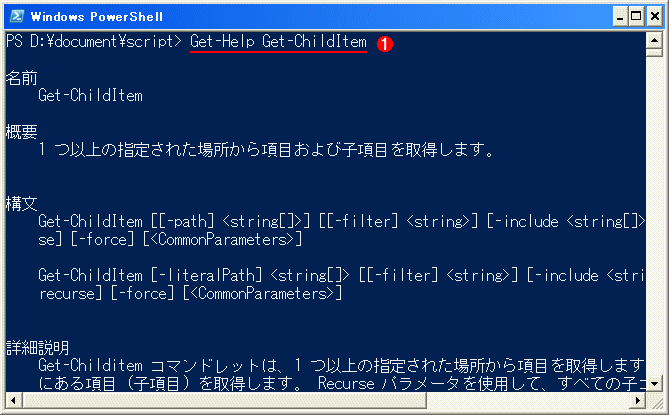This screenshot has width=669, height=415.
Task: Click the 概要 section heading
Action: (22, 132)
